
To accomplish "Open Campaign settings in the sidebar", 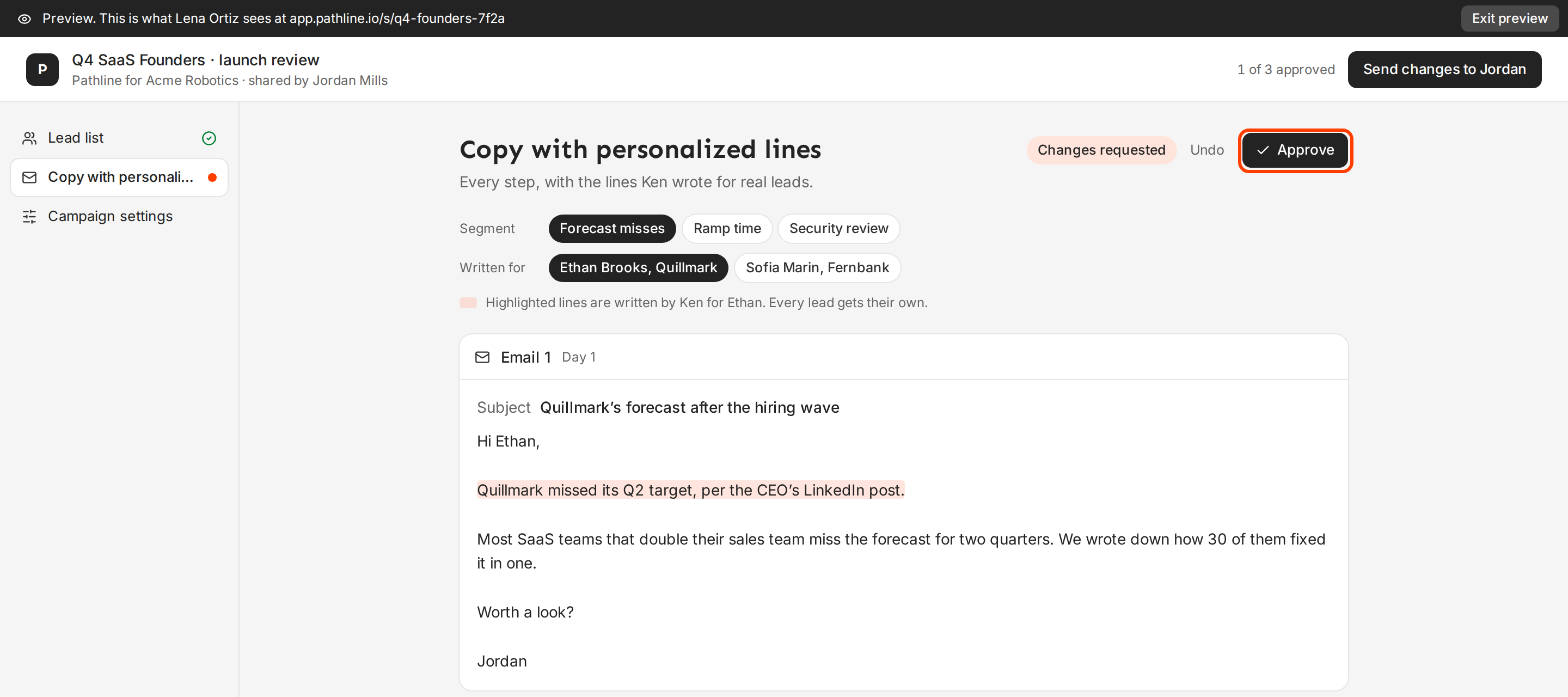I will click(x=119, y=216).
